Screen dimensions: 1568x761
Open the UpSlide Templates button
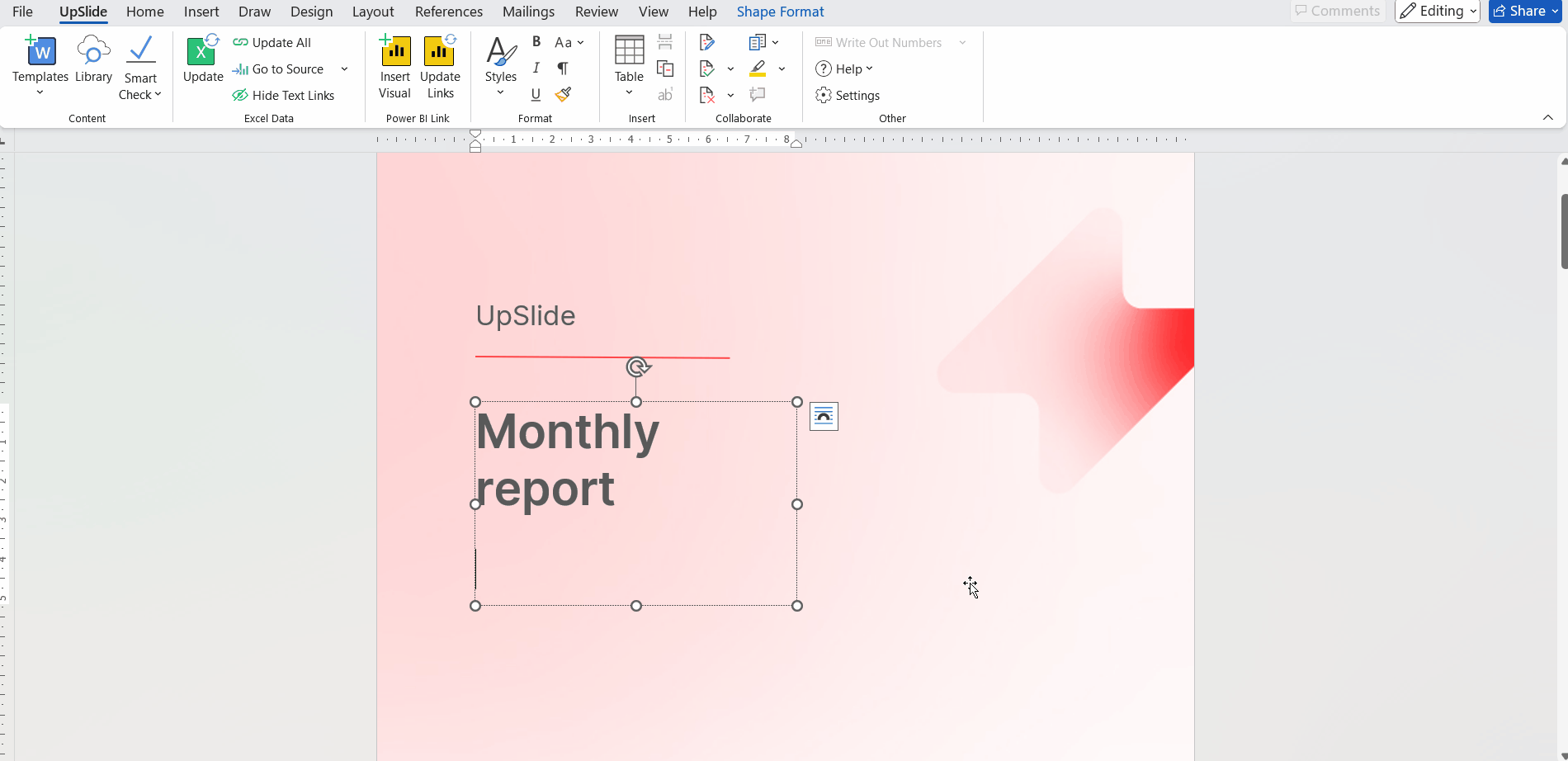pyautogui.click(x=40, y=66)
